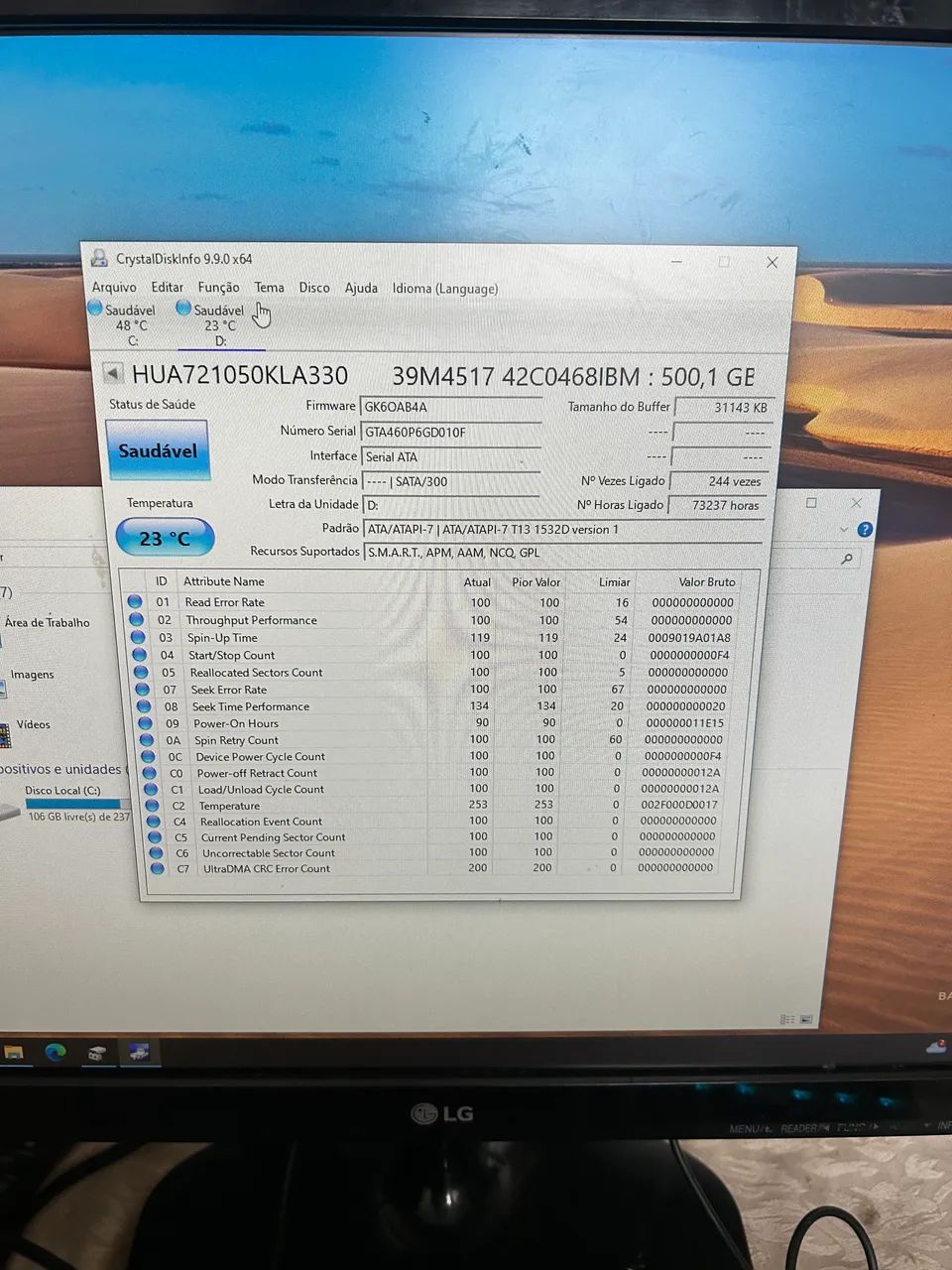
Task: Click raw value 0009019A01A8
Action: coord(689,638)
